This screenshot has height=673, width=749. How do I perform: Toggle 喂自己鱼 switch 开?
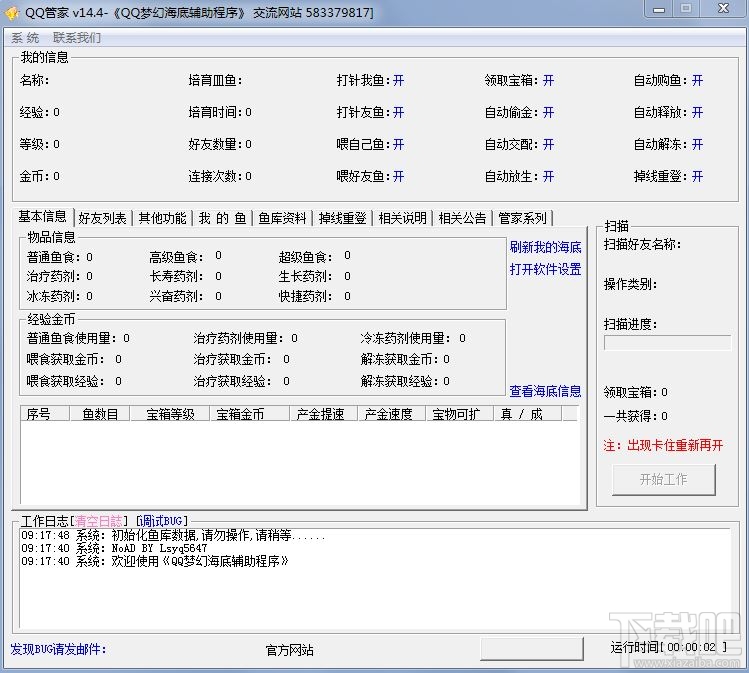point(398,144)
